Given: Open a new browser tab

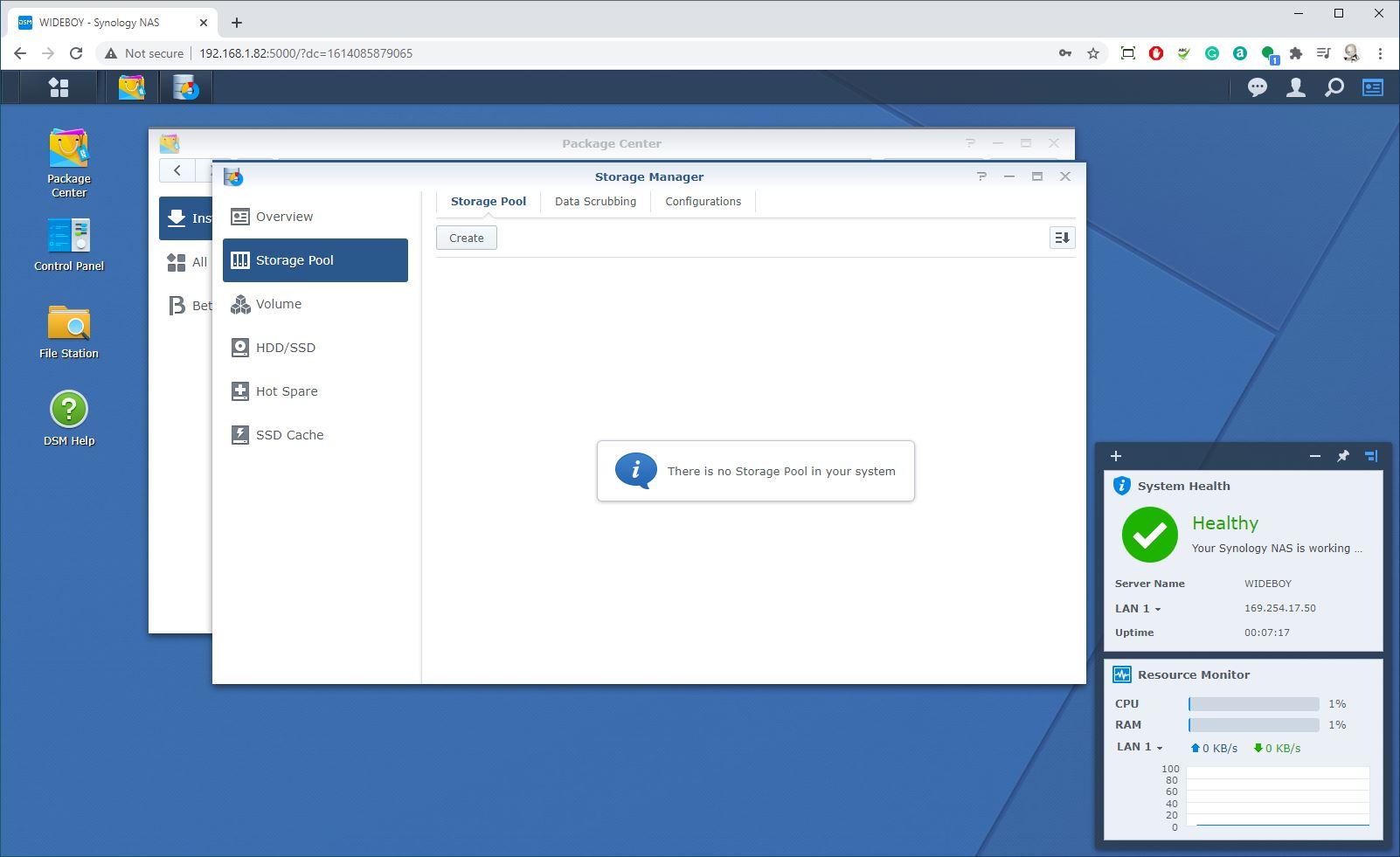Looking at the screenshot, I should click(x=237, y=23).
